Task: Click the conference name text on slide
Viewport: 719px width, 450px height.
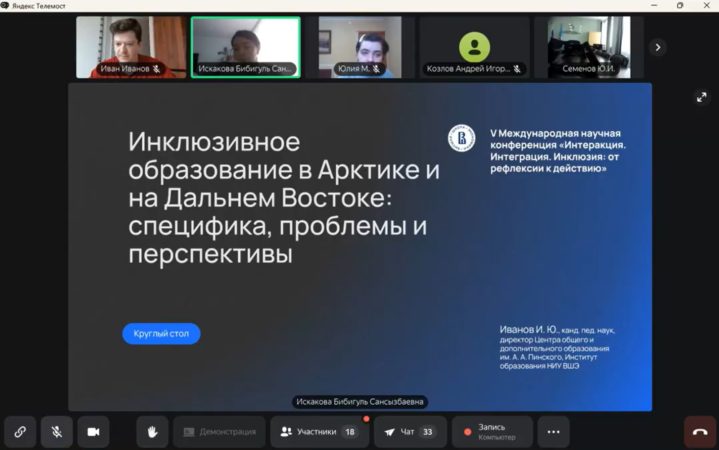Action: click(558, 151)
